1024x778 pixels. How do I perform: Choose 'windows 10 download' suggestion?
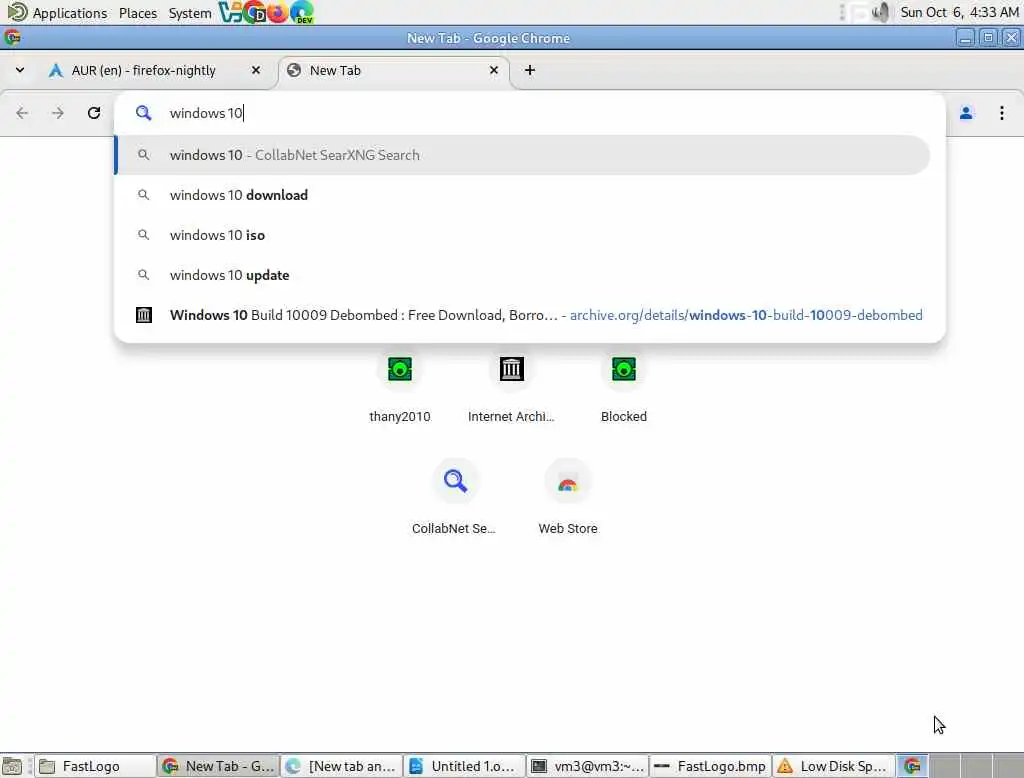tap(522, 195)
